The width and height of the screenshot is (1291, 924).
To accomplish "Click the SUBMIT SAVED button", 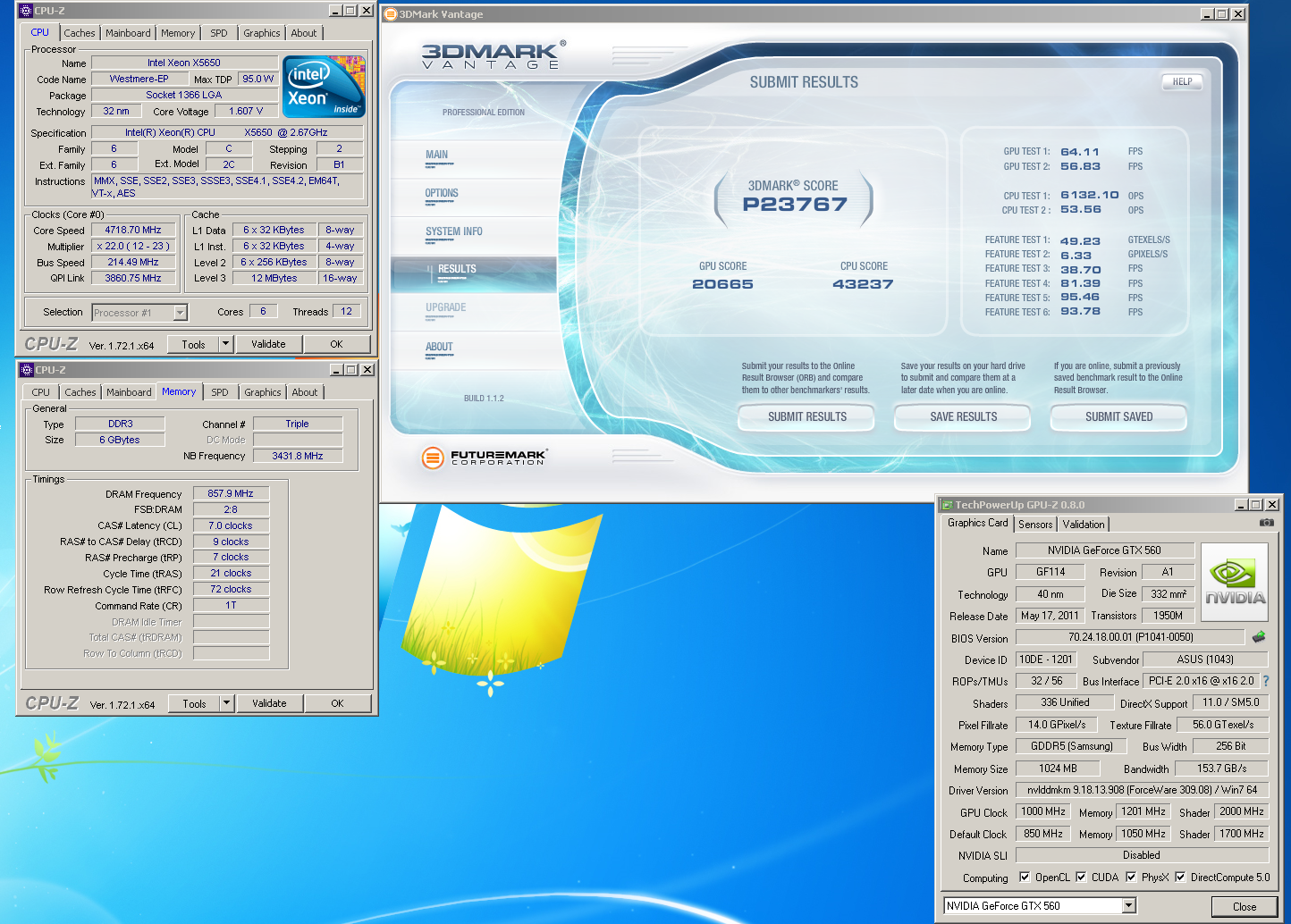I will (1118, 416).
